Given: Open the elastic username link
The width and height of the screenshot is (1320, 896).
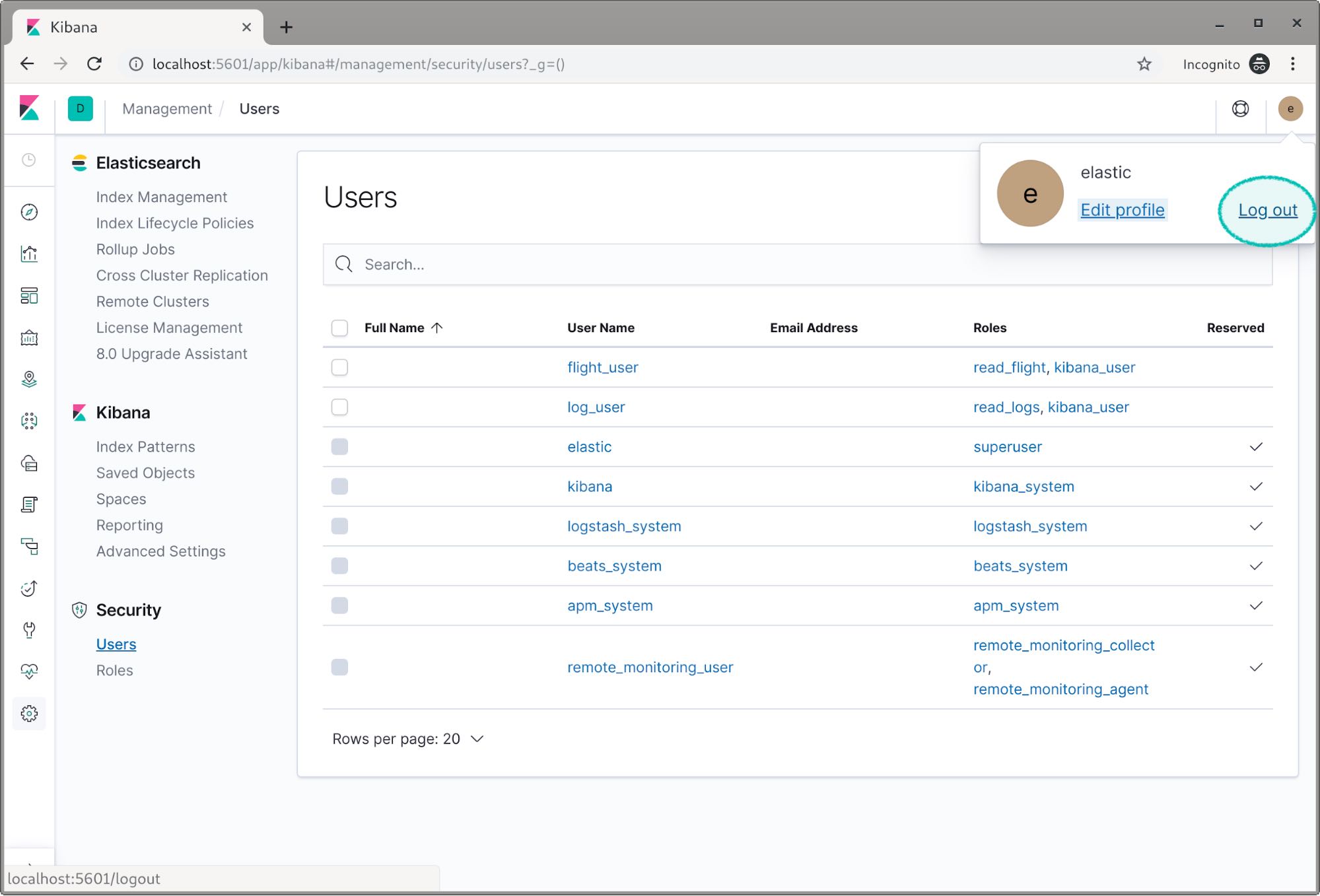Looking at the screenshot, I should (x=589, y=446).
